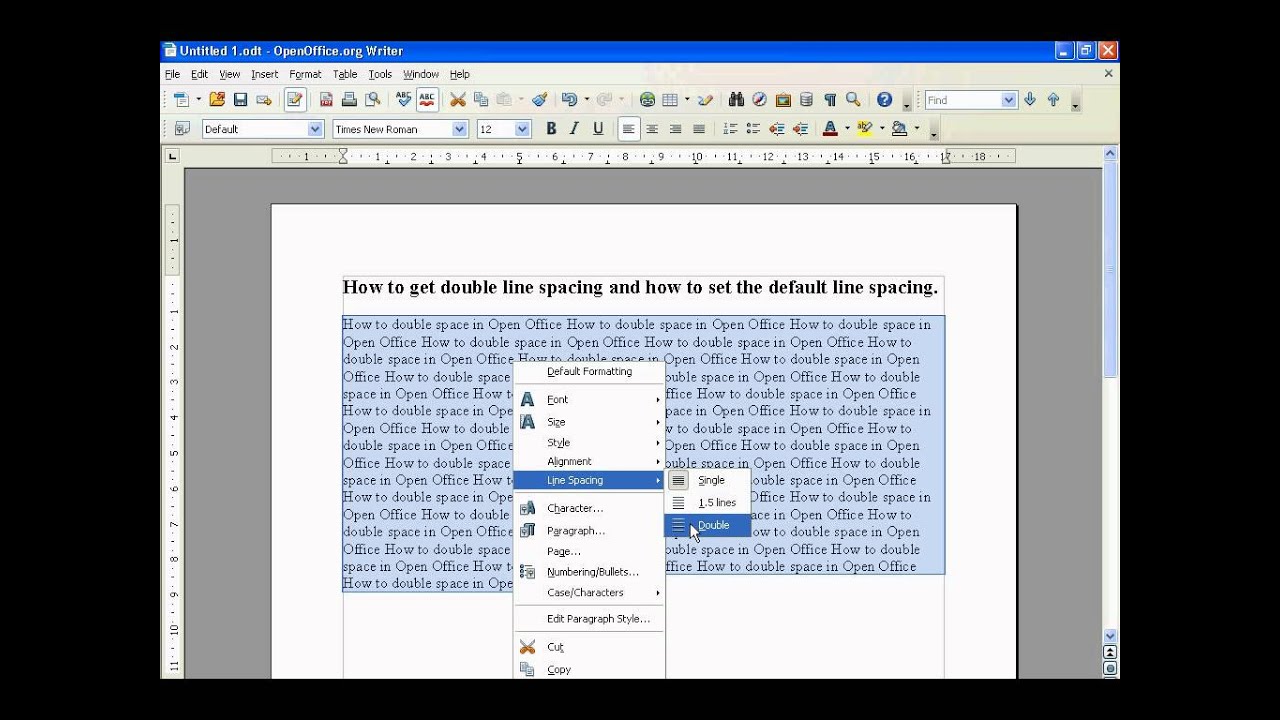Screen dimensions: 1280x720
Task: Toggle bulleted list
Action: (x=753, y=129)
